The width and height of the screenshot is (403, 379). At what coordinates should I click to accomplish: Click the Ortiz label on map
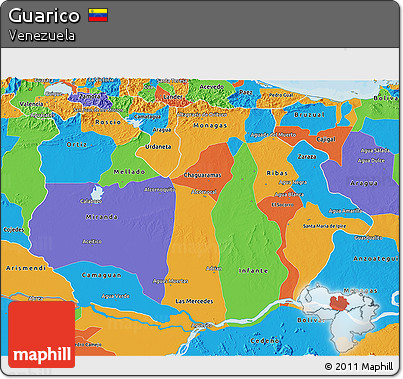coord(77,145)
